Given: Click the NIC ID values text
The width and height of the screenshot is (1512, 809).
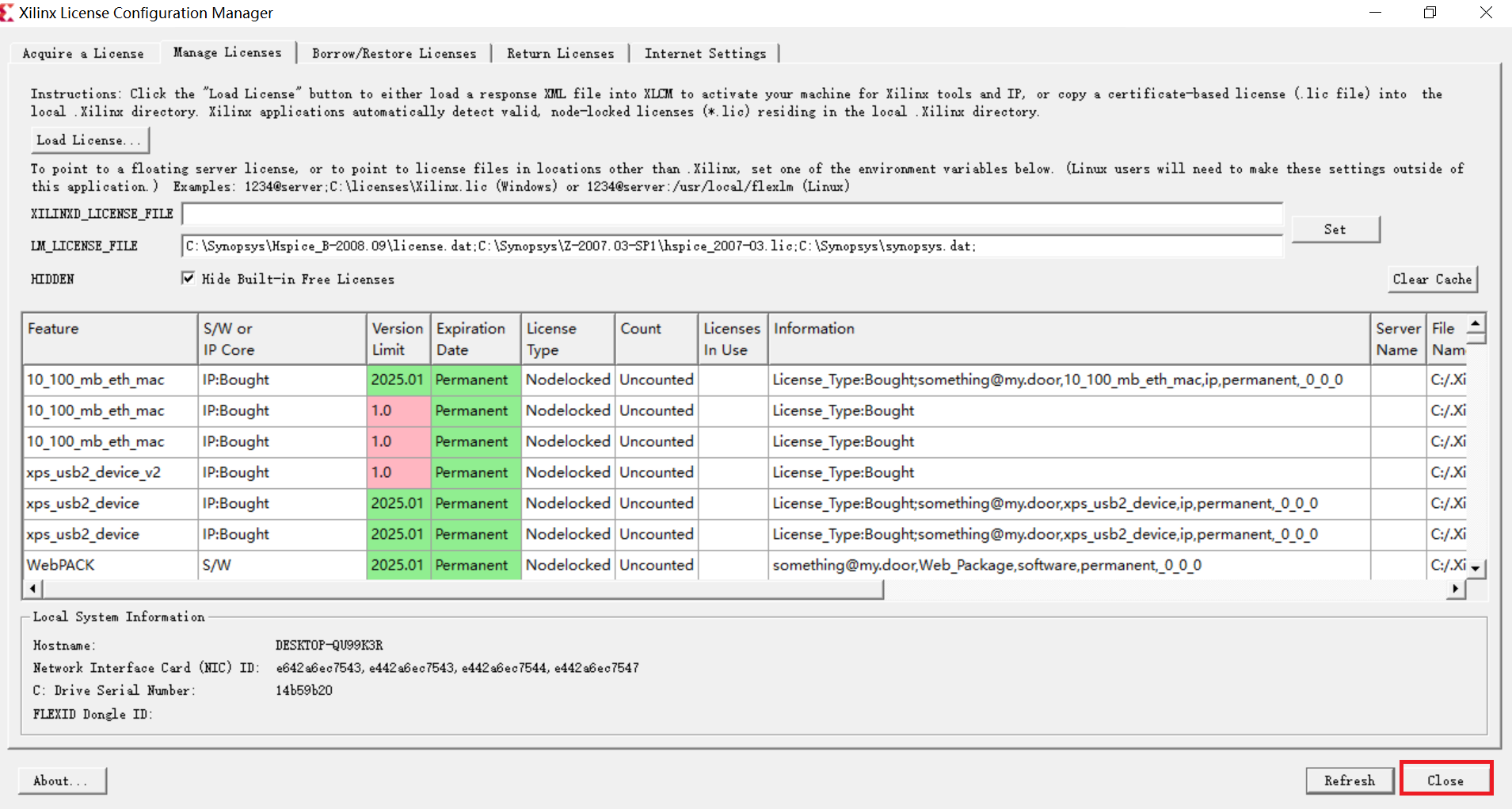Looking at the screenshot, I should (457, 668).
